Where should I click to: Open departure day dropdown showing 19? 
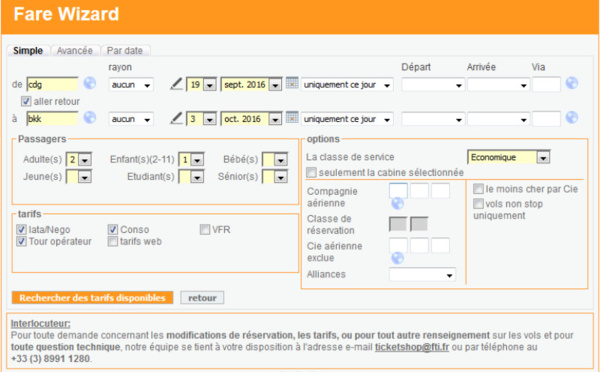[201, 85]
